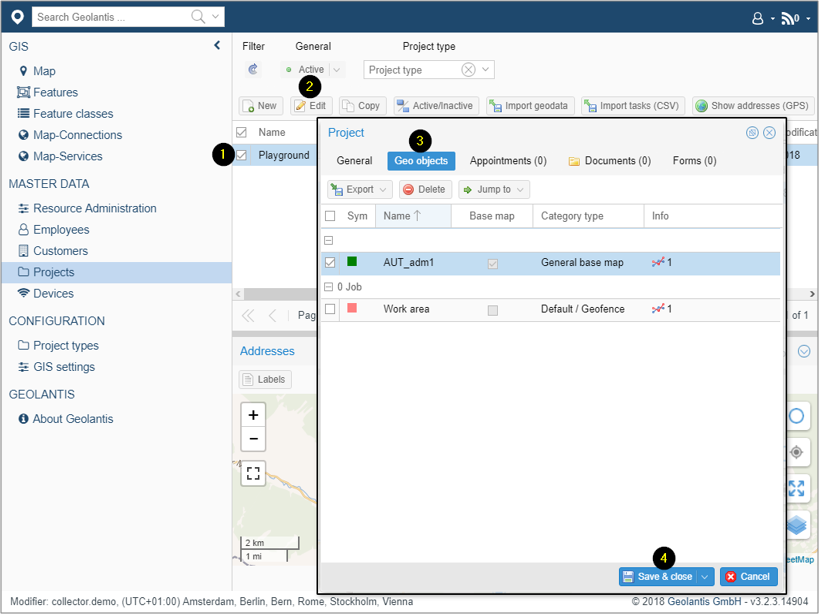819x614 pixels.
Task: Collapse the unnamed group in Geo objects
Action: 329,241
